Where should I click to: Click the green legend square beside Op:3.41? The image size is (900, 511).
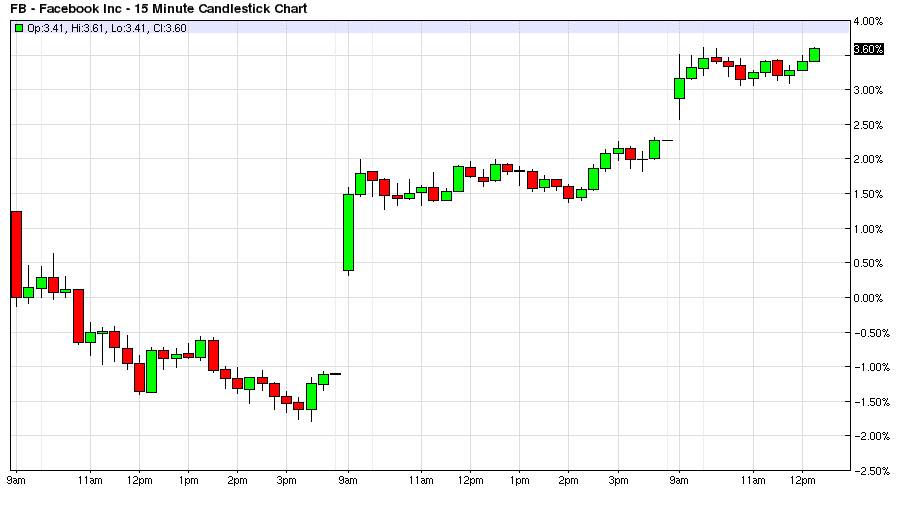pyautogui.click(x=20, y=28)
